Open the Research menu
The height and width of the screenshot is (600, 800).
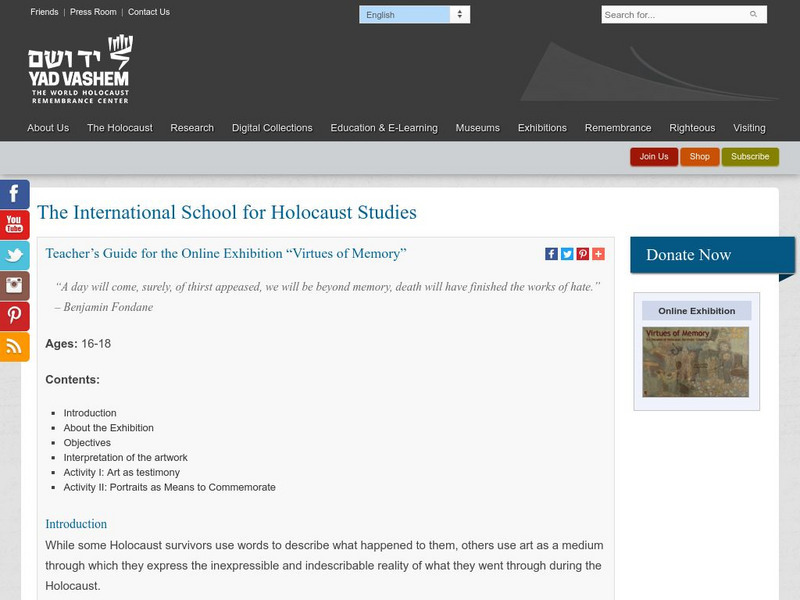[x=192, y=128]
